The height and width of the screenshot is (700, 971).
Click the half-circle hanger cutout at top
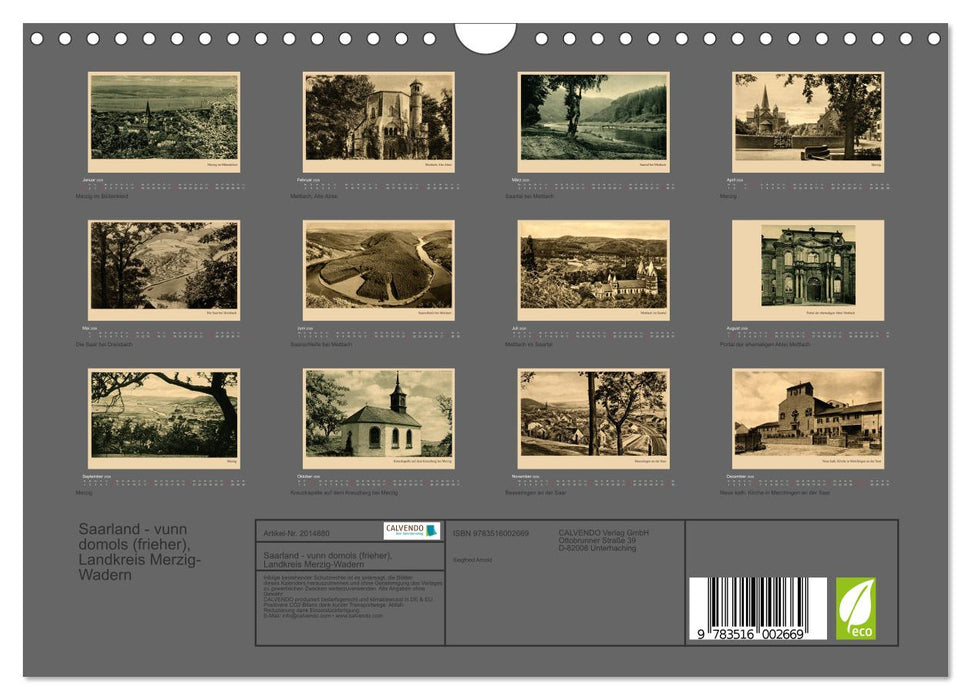coord(485,38)
